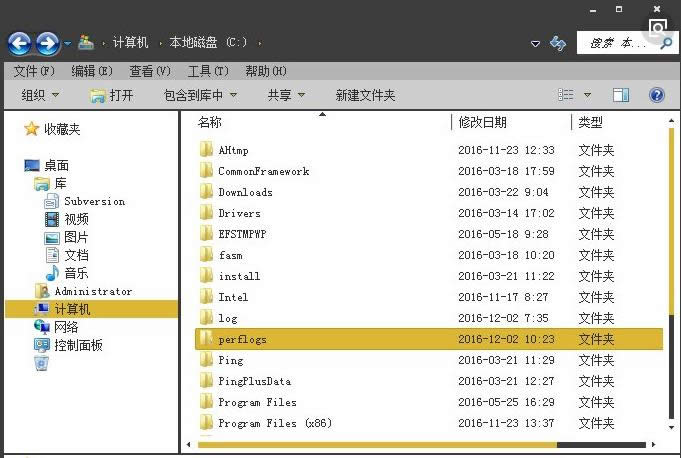Open the 控制面板 (Control Panel) sidebar item
Image resolution: width=681 pixels, height=458 pixels.
(78, 345)
